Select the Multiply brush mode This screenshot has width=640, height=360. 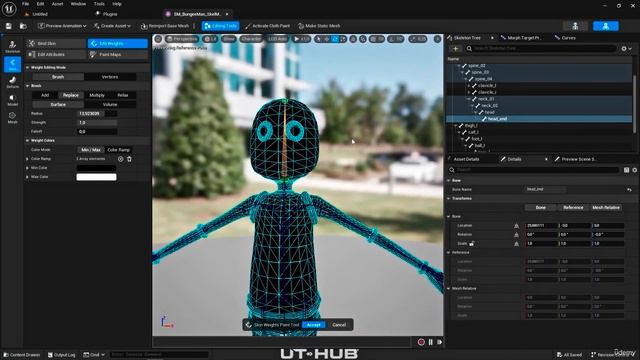click(97, 95)
